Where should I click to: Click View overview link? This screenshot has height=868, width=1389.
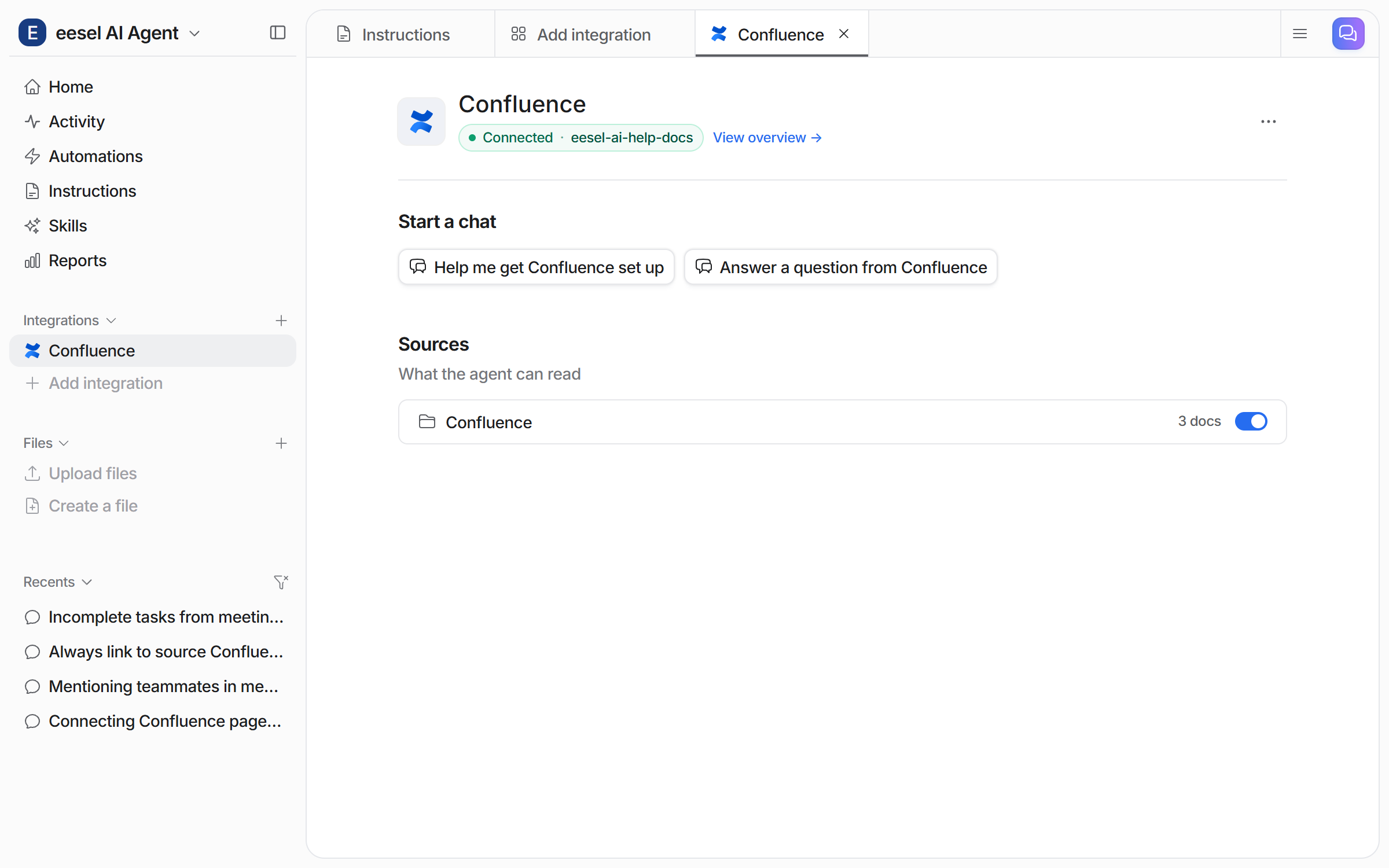point(767,138)
